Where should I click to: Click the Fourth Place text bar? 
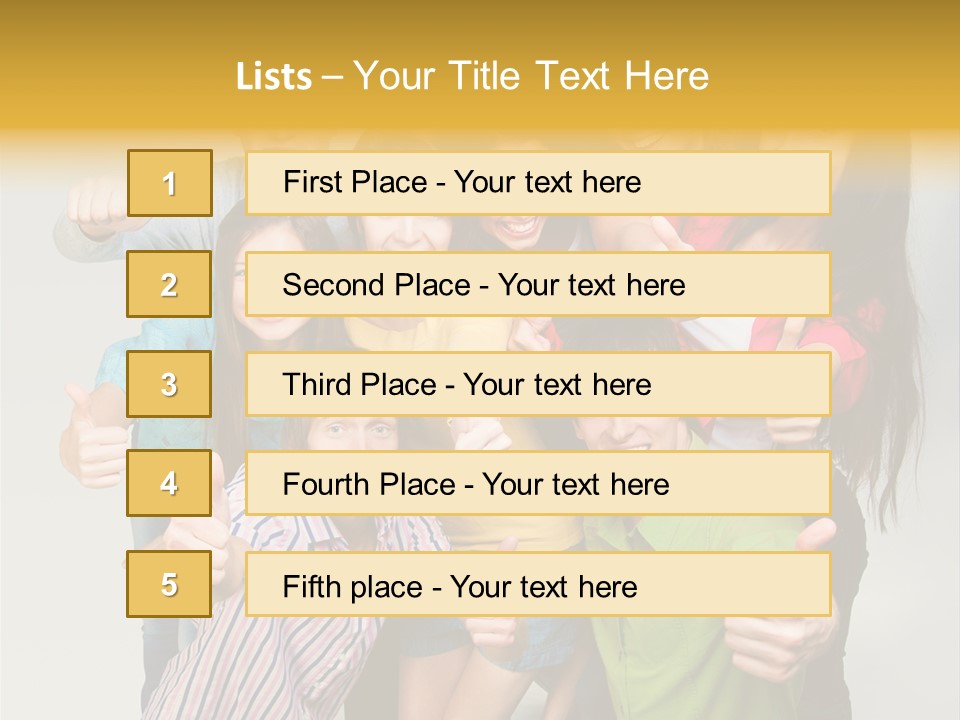pos(538,484)
